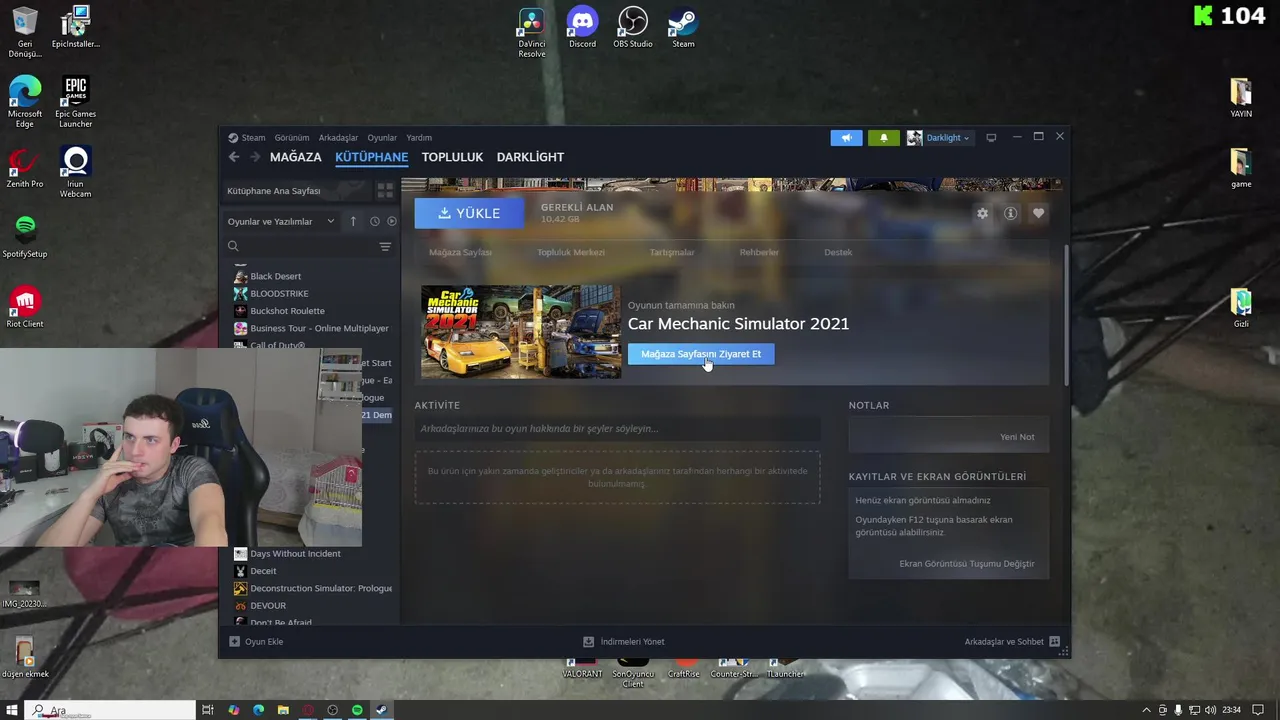Open Oyunlar ve Yazılımlar dropdown

(x=281, y=221)
